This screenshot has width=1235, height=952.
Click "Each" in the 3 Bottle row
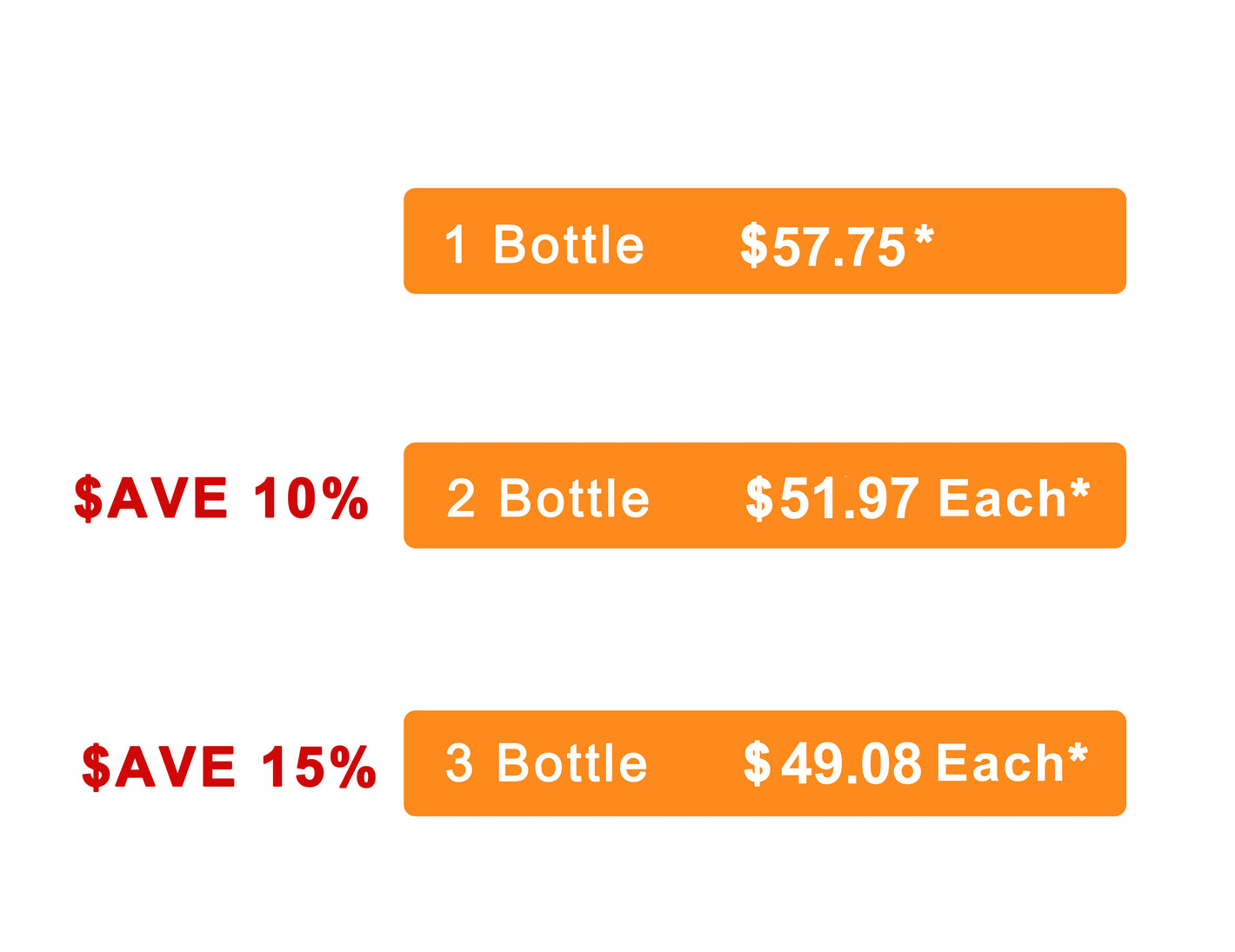tap(1000, 764)
